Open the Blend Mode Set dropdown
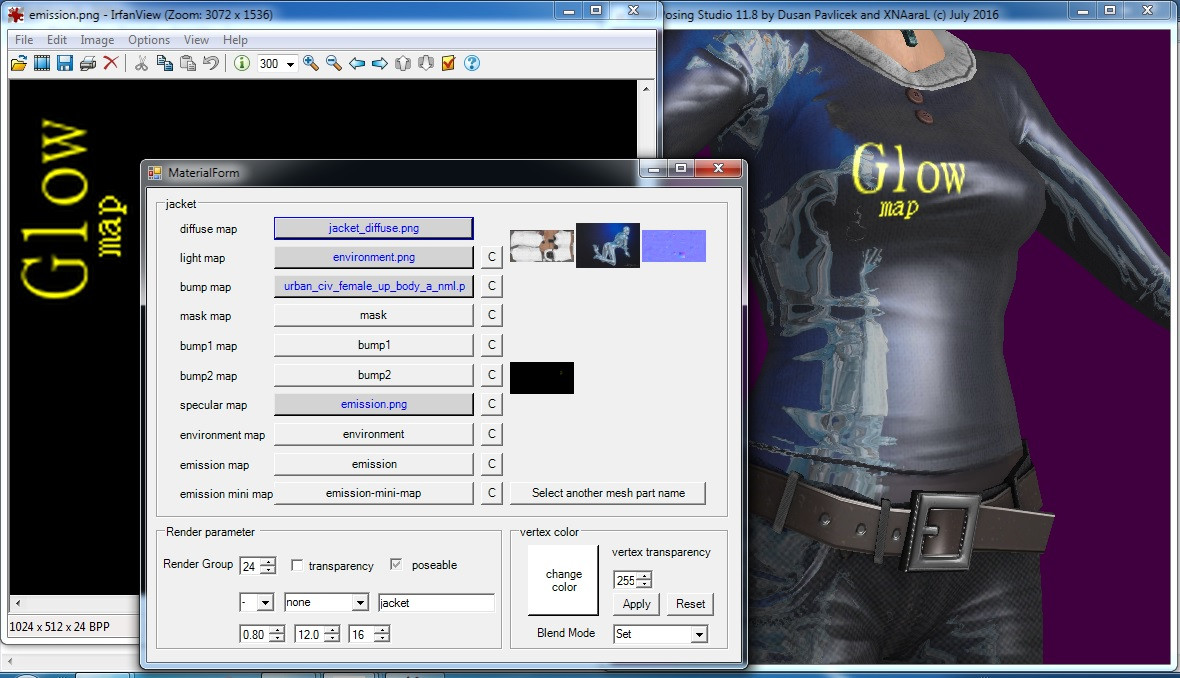Image resolution: width=1180 pixels, height=678 pixels. (x=699, y=634)
